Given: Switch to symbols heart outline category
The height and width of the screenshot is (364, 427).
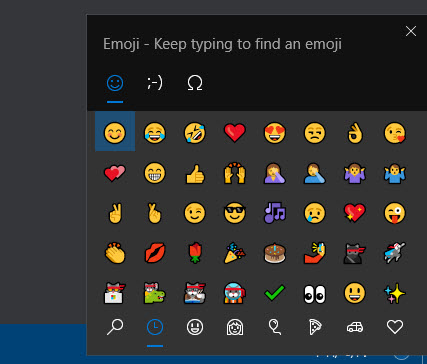Looking at the screenshot, I should (x=395, y=327).
